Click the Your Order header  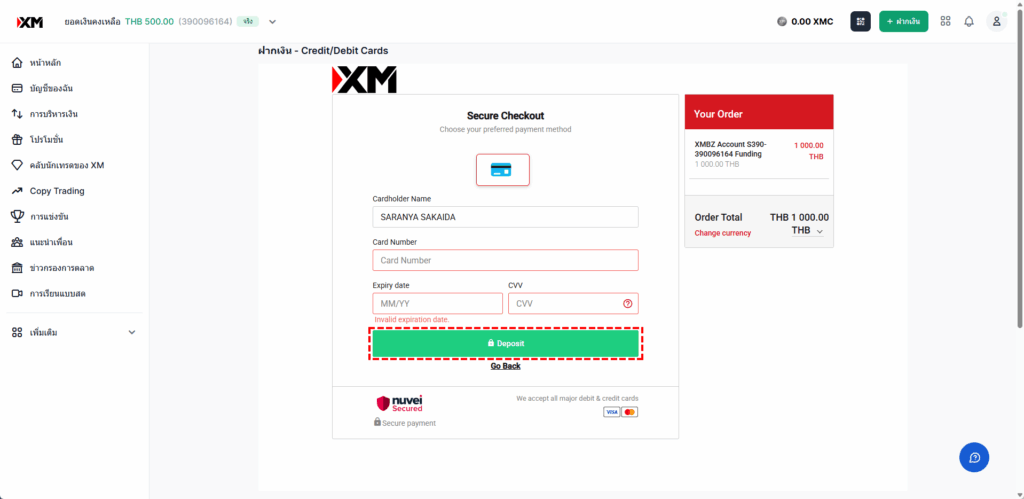click(x=759, y=114)
